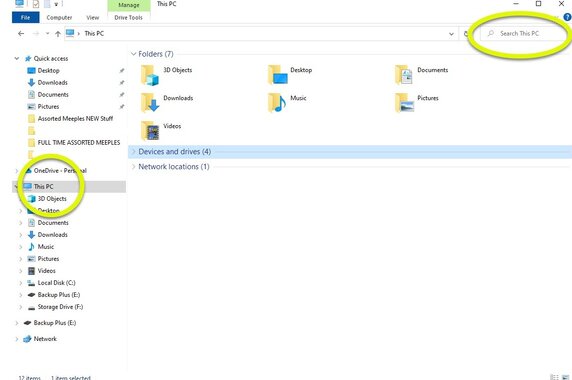Expand the Local Disk (C:) node
572x380 pixels.
click(21, 283)
